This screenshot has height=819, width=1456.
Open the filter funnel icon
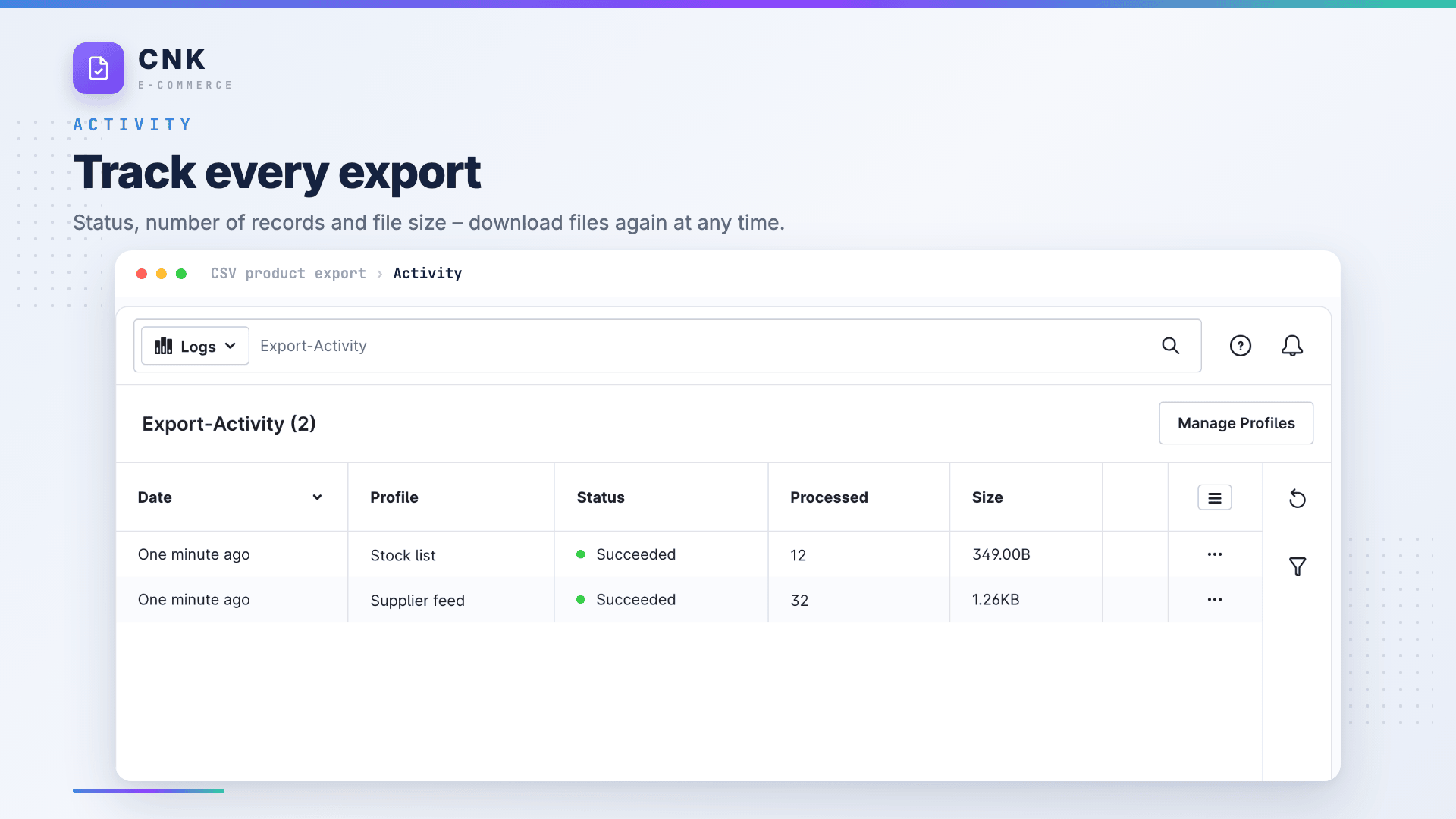point(1297,566)
